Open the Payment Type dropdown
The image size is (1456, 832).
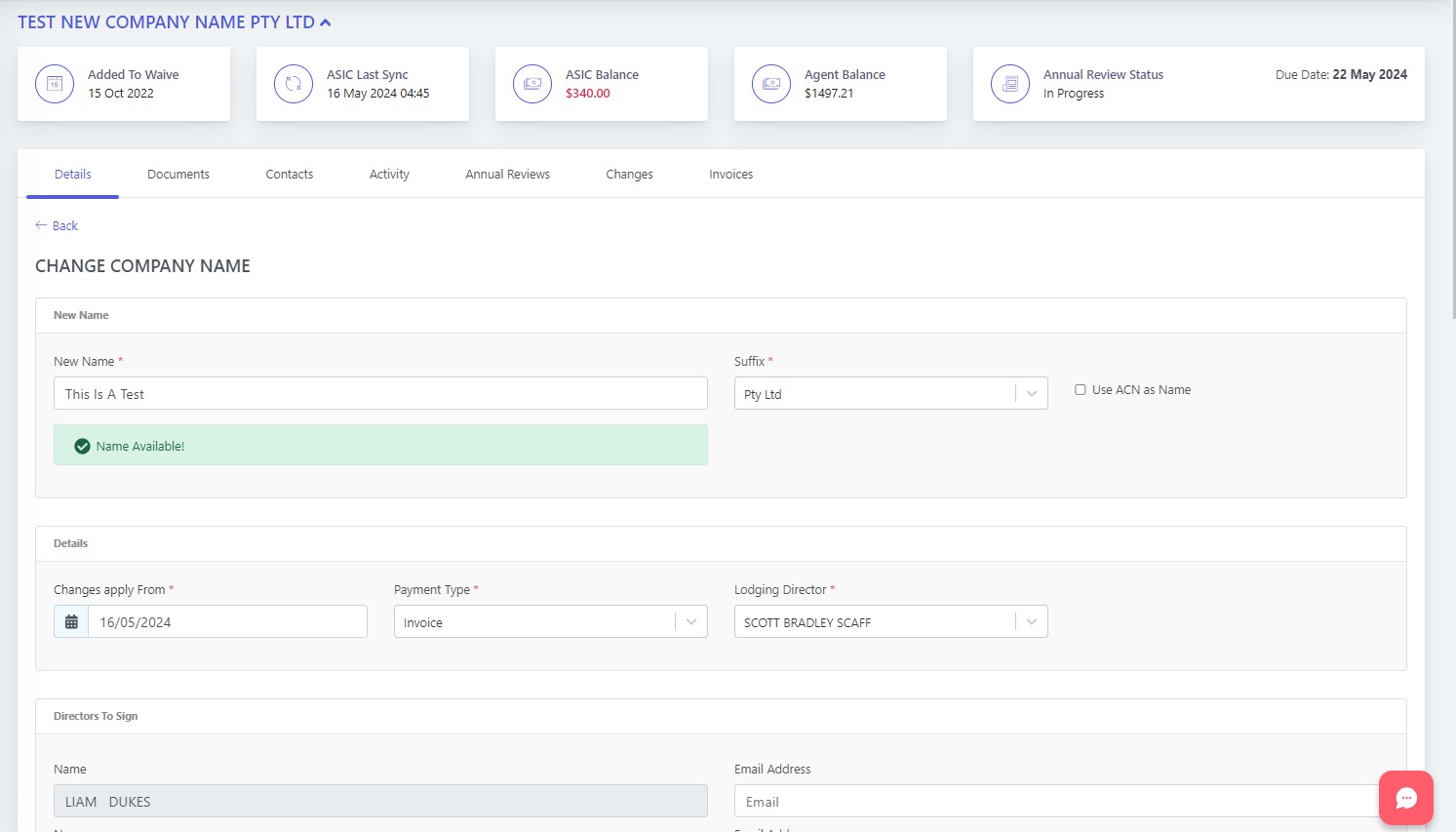[x=550, y=621]
